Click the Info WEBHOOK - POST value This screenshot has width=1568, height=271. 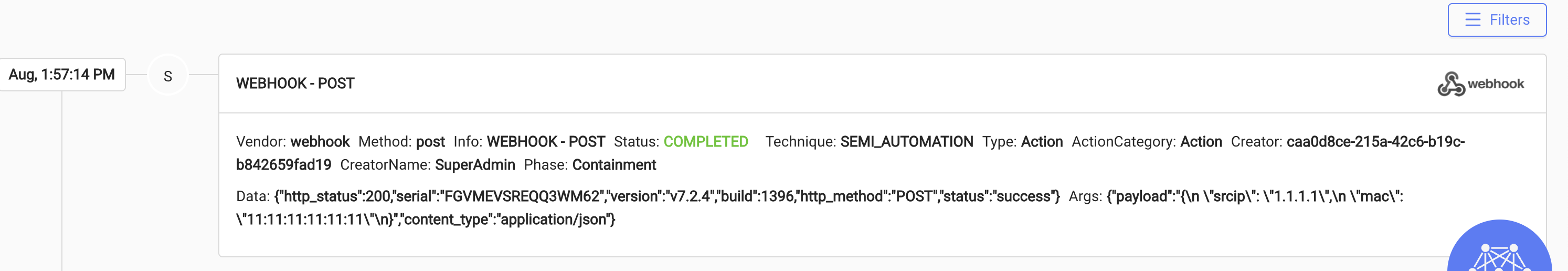pos(545,142)
